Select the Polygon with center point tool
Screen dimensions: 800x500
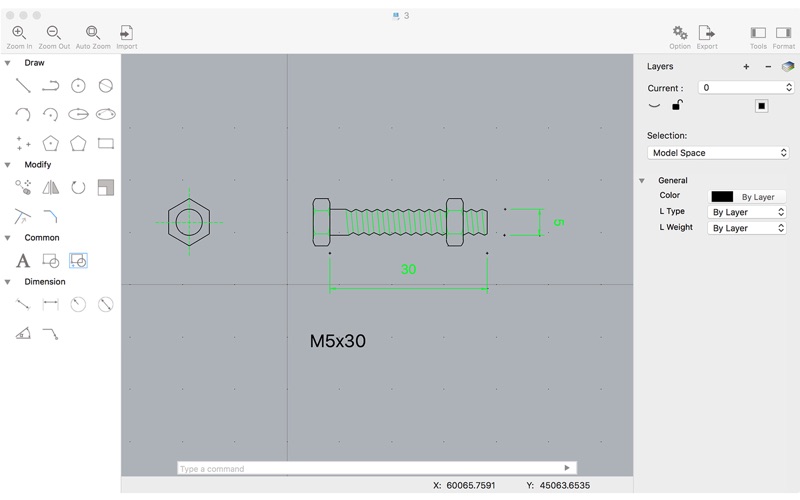pos(51,143)
